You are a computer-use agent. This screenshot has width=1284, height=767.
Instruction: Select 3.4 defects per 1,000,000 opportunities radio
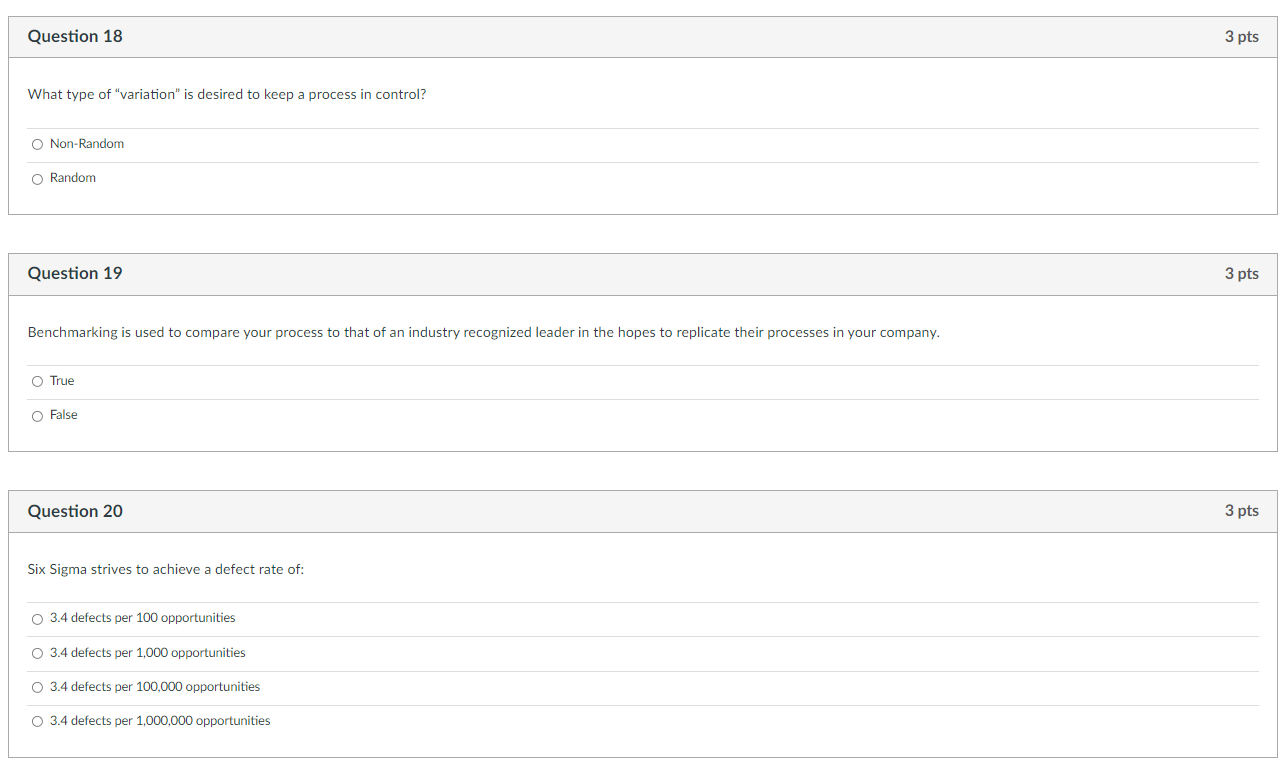point(37,721)
